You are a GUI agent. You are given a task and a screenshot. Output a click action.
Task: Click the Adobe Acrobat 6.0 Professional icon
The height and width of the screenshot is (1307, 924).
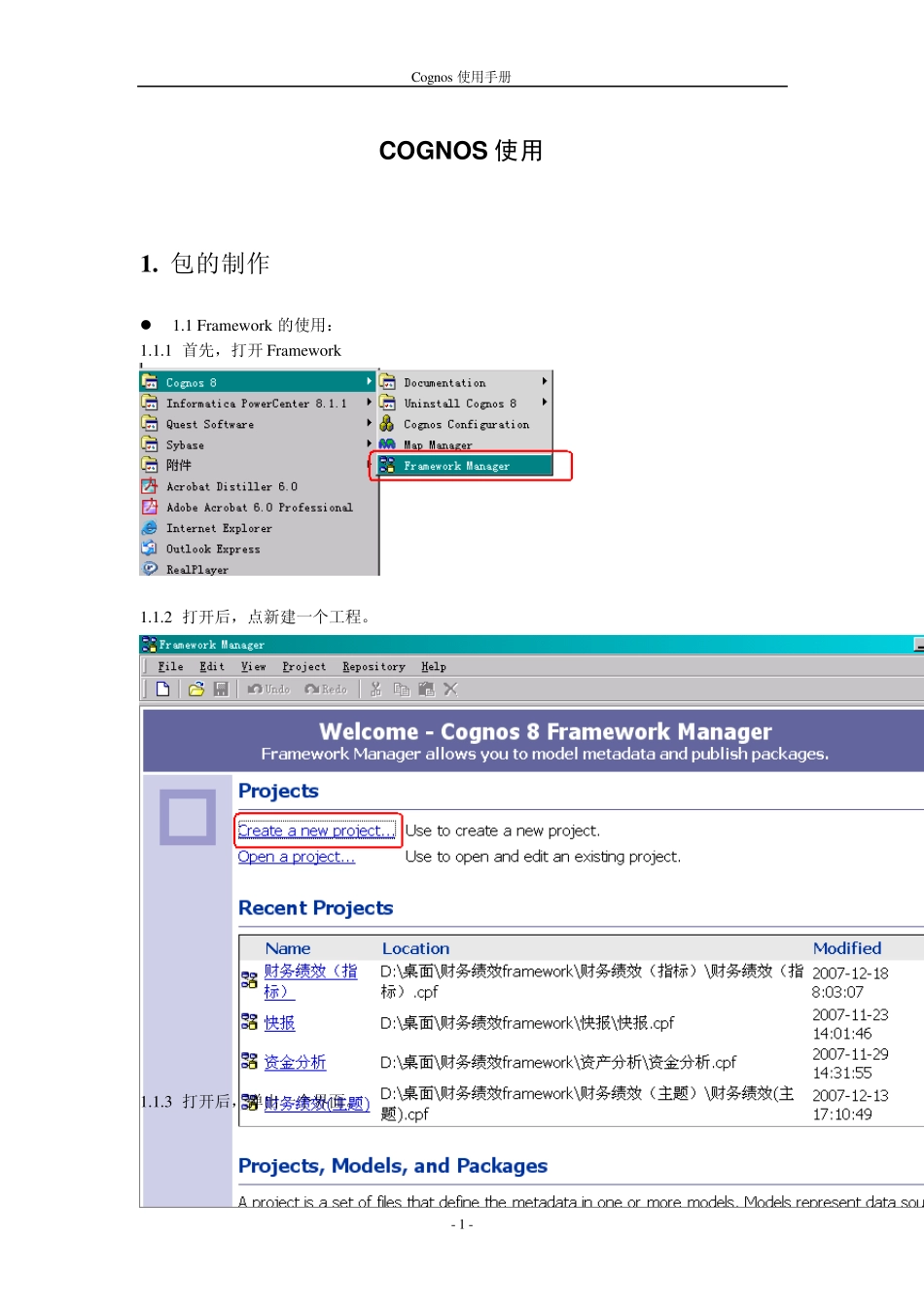click(x=150, y=507)
